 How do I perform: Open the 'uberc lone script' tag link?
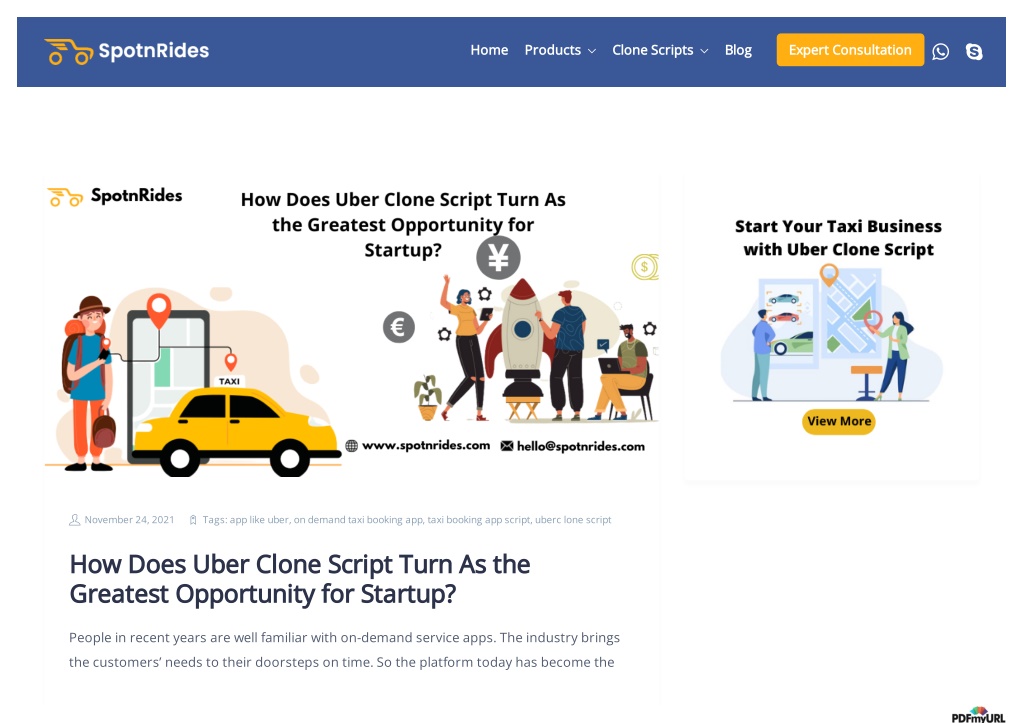(573, 520)
